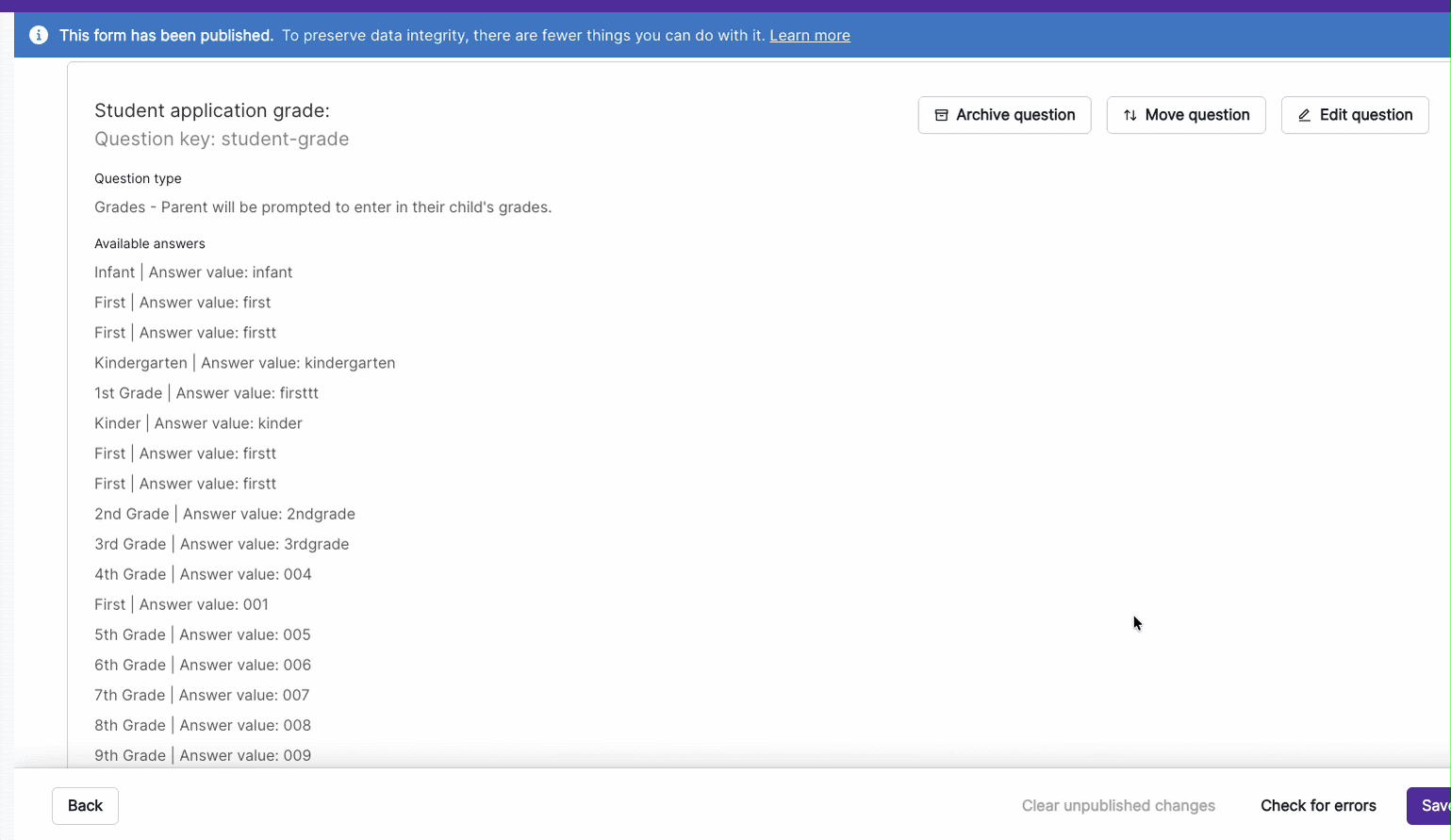Click 'This form has been published.' banner text
The image size is (1451, 840).
tap(166, 35)
